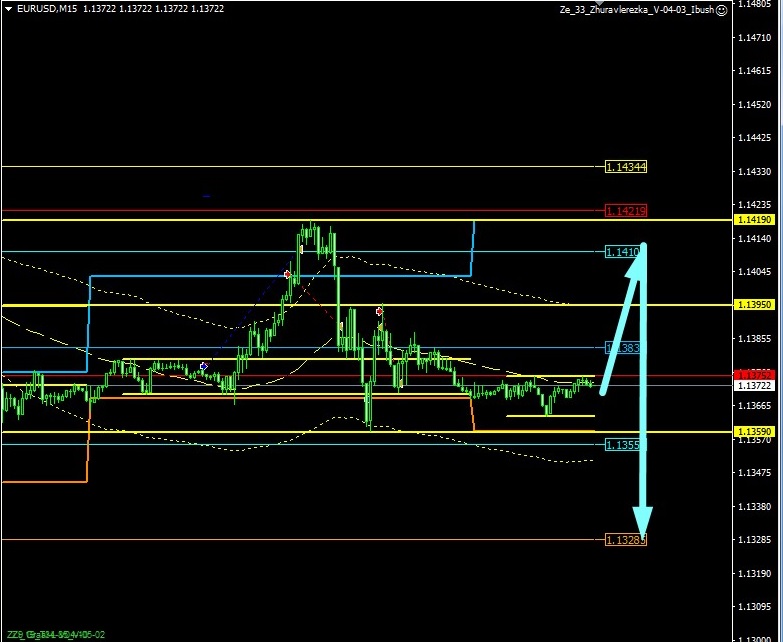This screenshot has width=783, height=642.
Task: Select the green ZZ9 indicator label at bottom left
Action: (x=56, y=635)
